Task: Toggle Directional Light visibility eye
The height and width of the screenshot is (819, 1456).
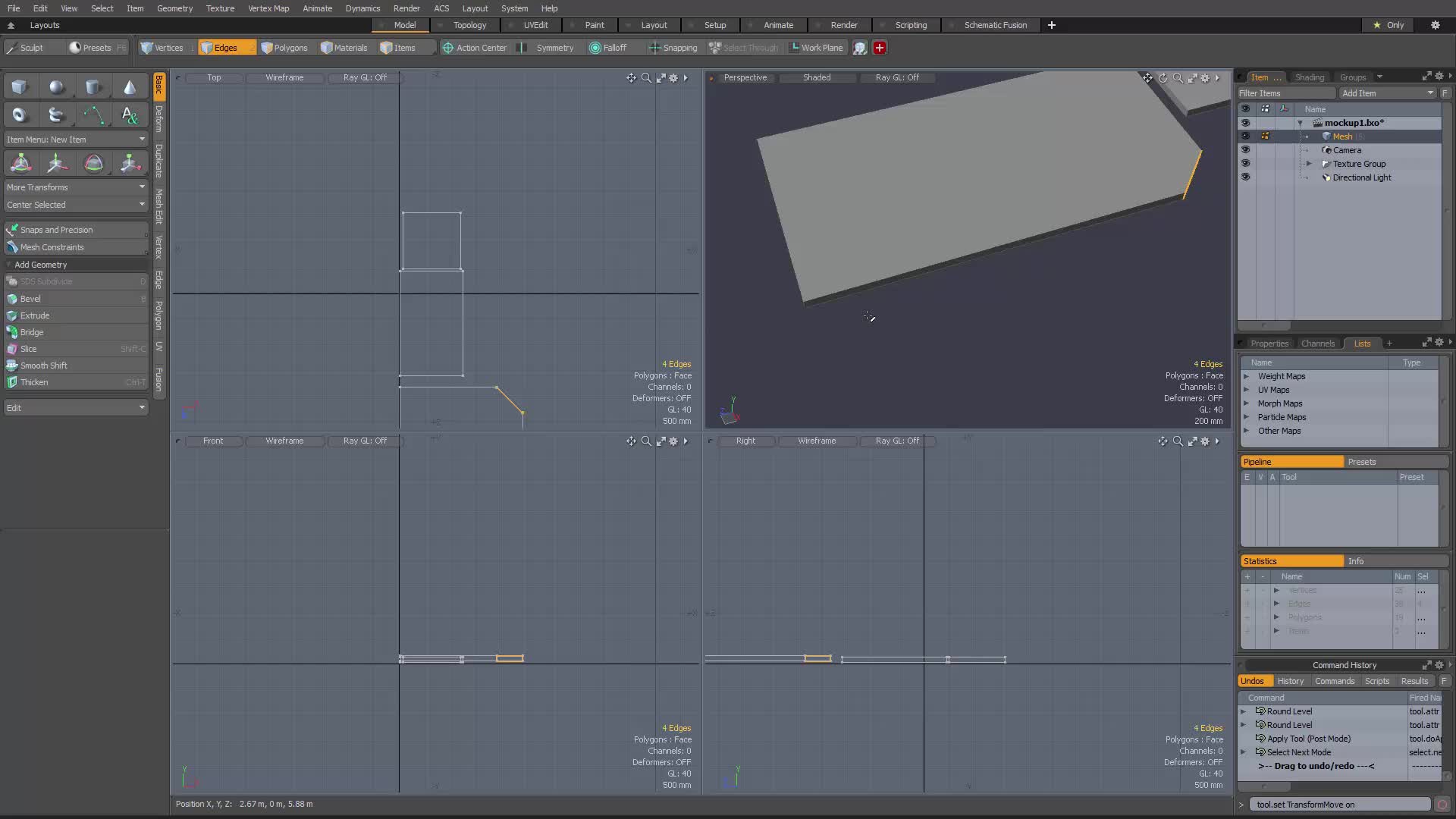Action: click(1245, 177)
